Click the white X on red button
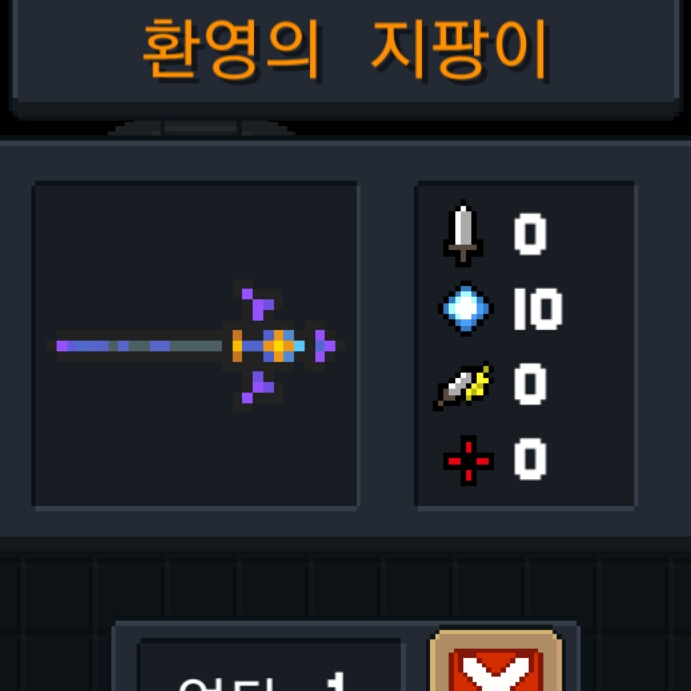The height and width of the screenshot is (691, 691). (x=496, y=672)
